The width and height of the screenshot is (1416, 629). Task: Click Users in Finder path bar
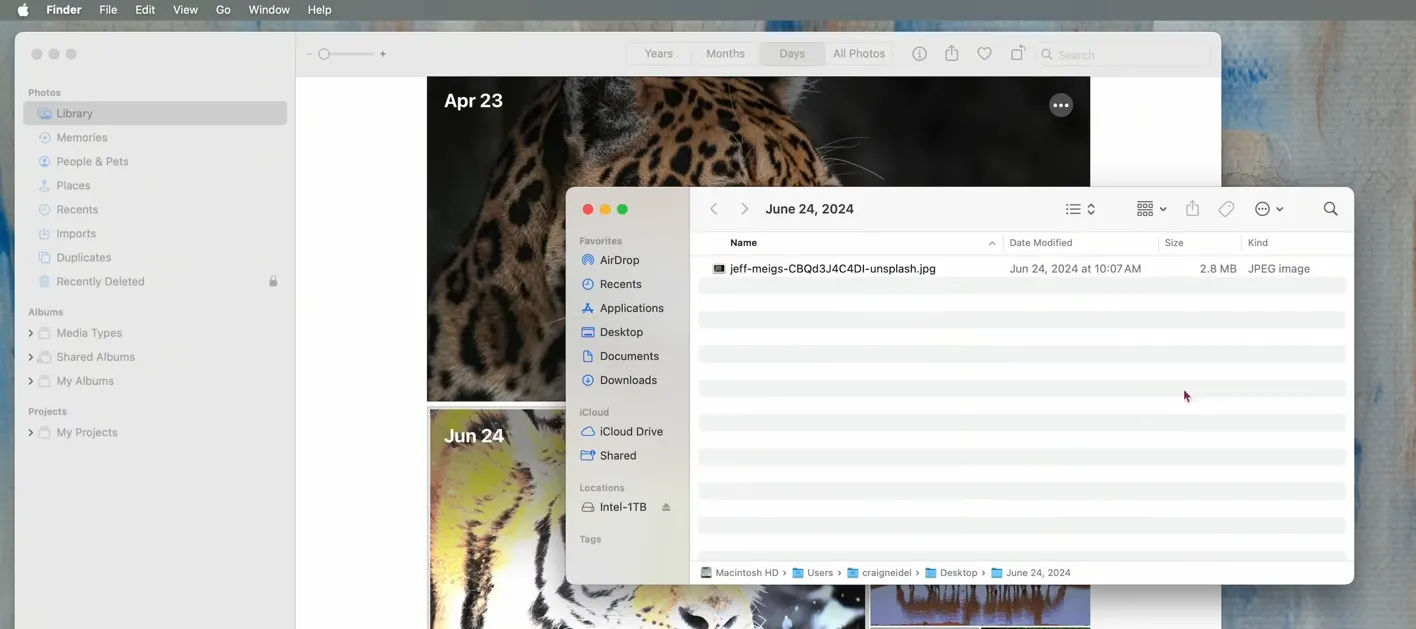click(812, 573)
